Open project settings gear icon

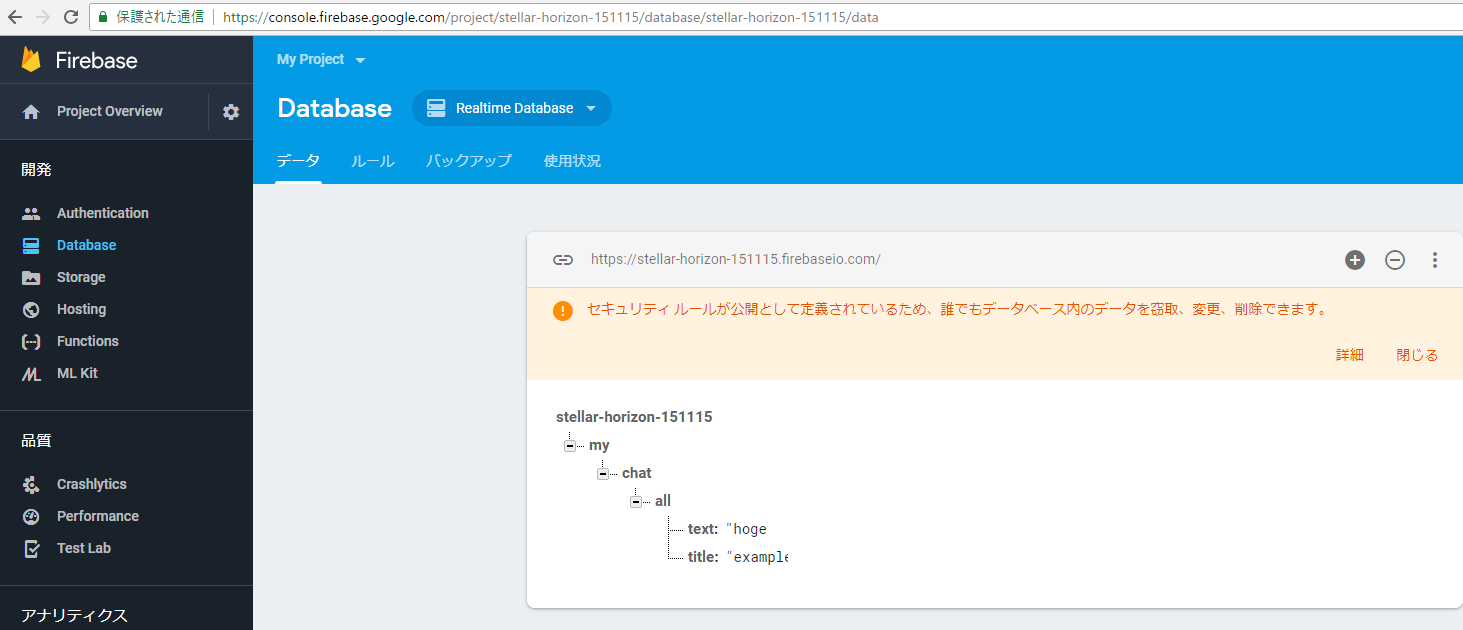coord(231,112)
